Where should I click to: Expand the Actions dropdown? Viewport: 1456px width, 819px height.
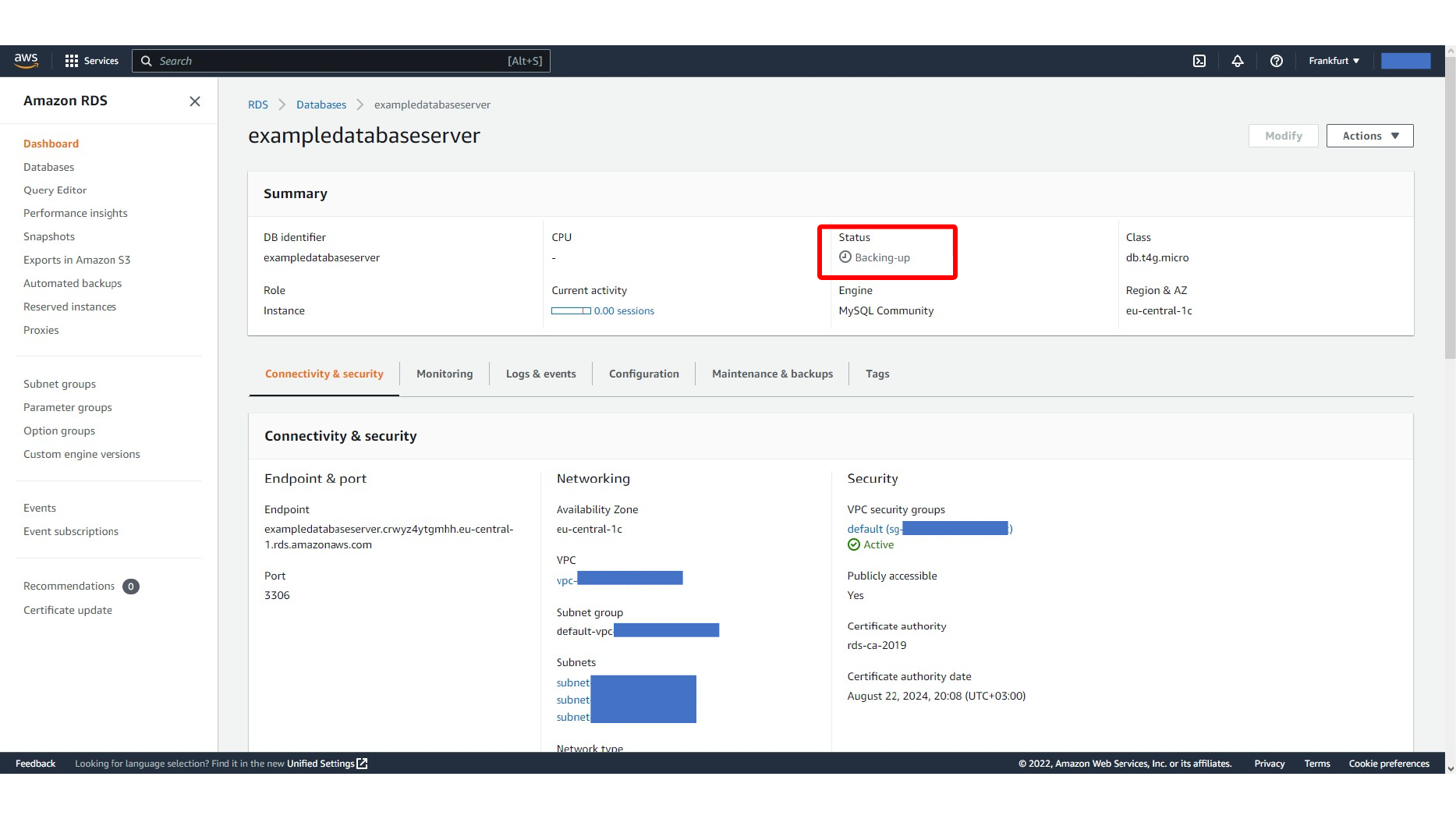point(1369,136)
